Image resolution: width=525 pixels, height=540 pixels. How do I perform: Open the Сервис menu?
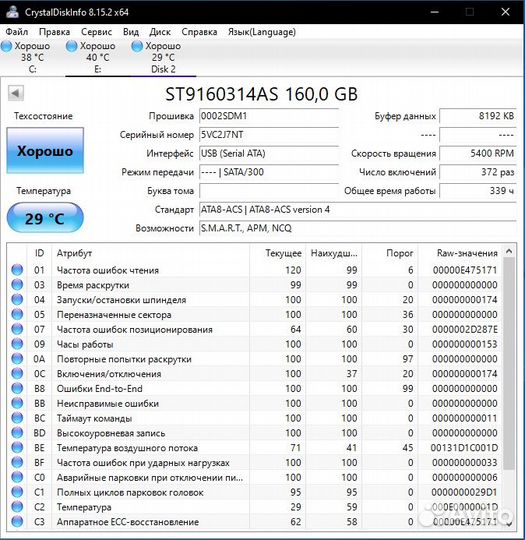tap(96, 32)
